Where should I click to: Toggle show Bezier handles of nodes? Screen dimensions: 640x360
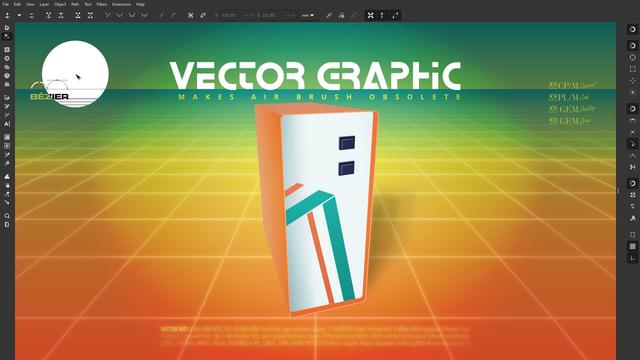pos(382,15)
